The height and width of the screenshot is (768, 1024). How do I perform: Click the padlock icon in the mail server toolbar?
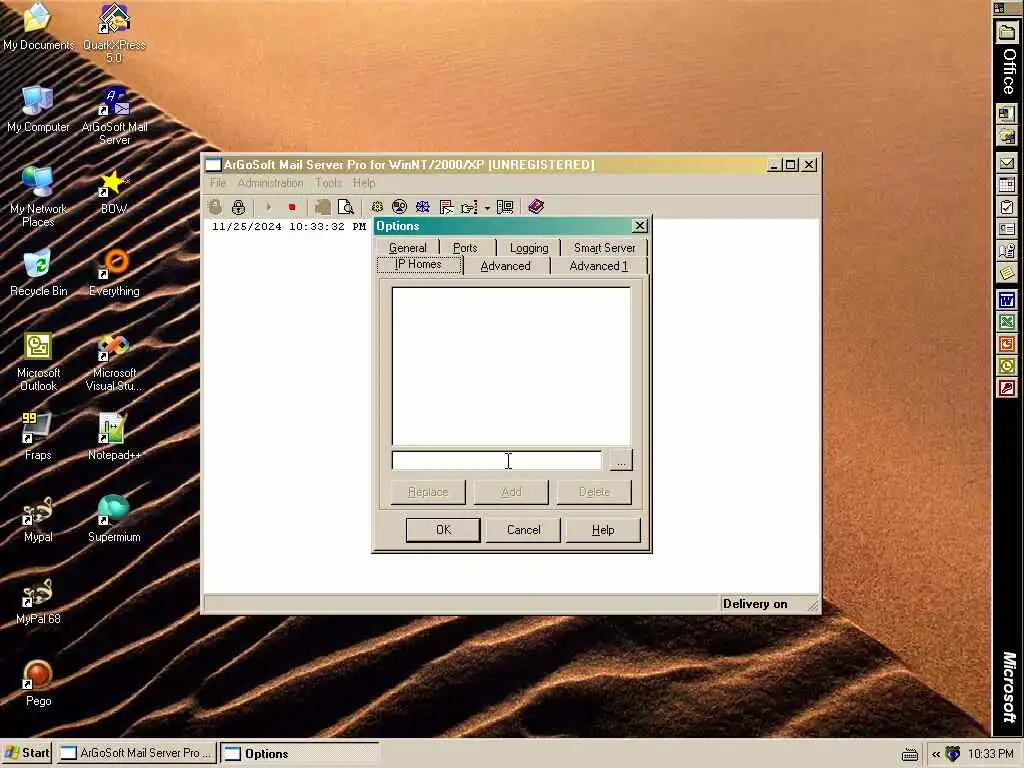(x=238, y=207)
